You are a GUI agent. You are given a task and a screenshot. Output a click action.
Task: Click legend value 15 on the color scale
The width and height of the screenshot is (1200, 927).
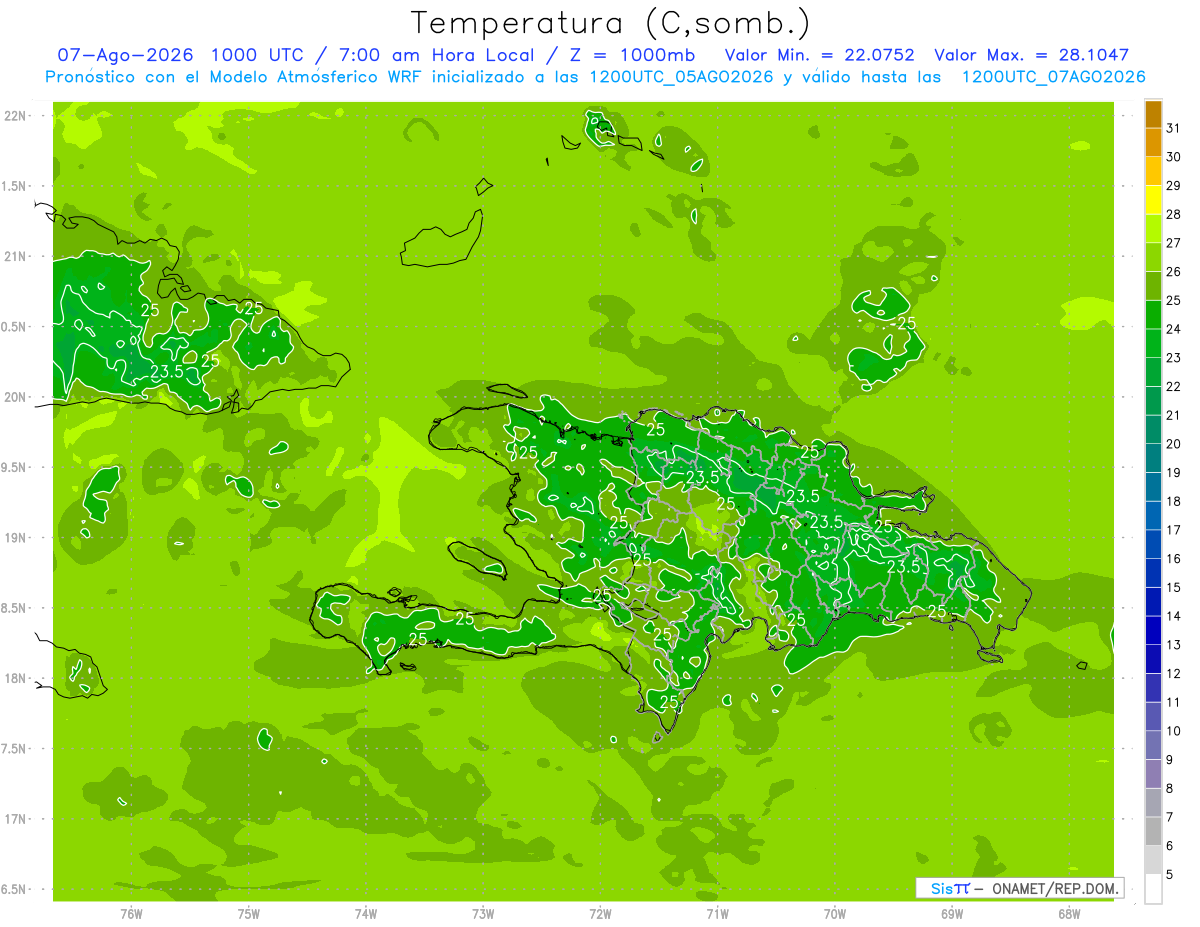click(x=1174, y=588)
